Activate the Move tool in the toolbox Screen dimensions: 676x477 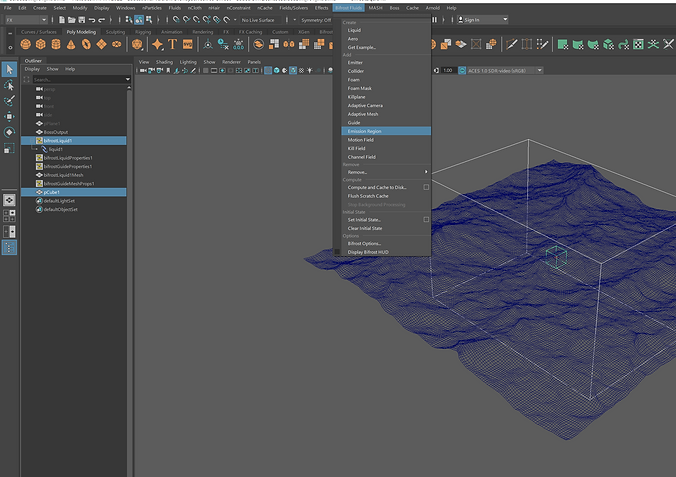(x=9, y=116)
